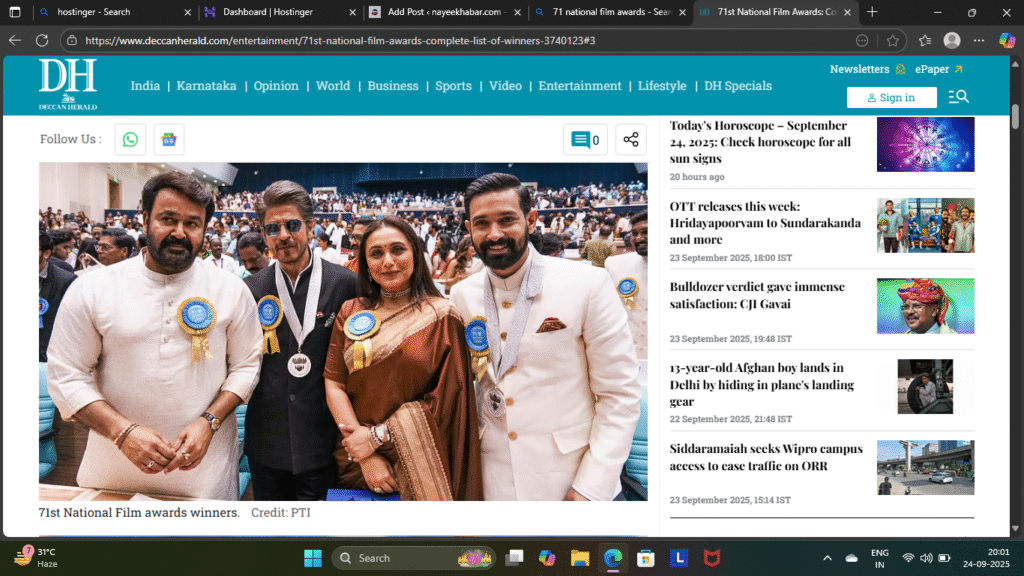The width and height of the screenshot is (1024, 576).
Task: Follow Deccan Herald on WhatsApp
Action: [130, 139]
